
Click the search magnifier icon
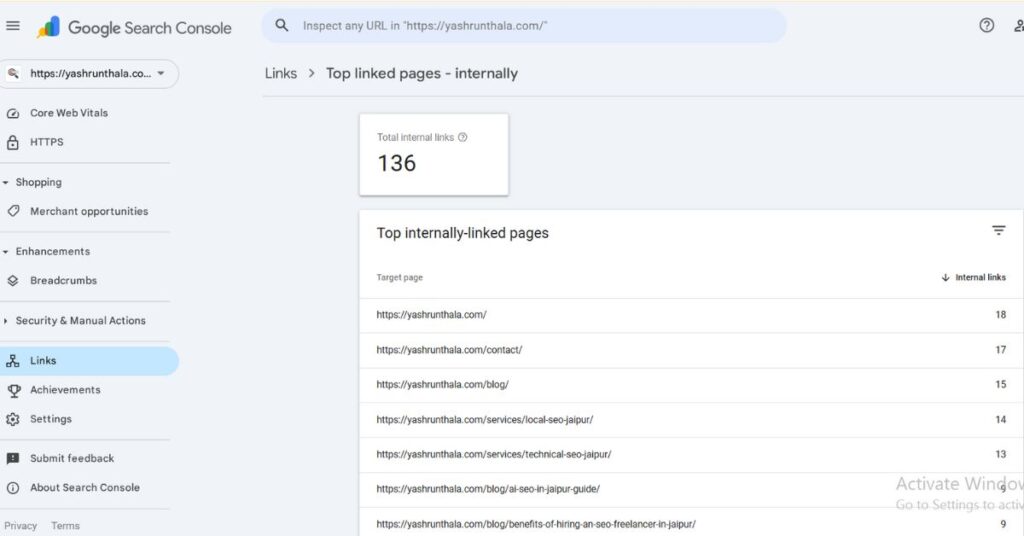coord(281,25)
